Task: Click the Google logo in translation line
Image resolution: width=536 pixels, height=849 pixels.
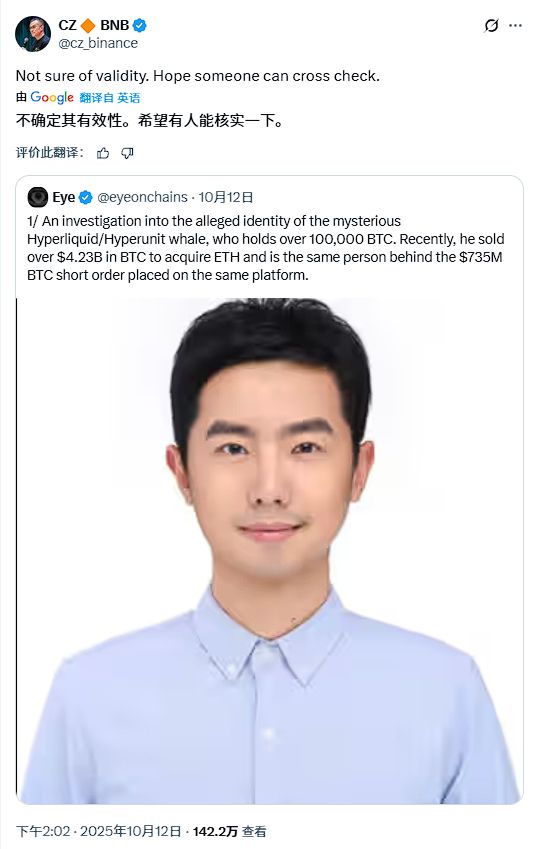Action: pyautogui.click(x=52, y=97)
